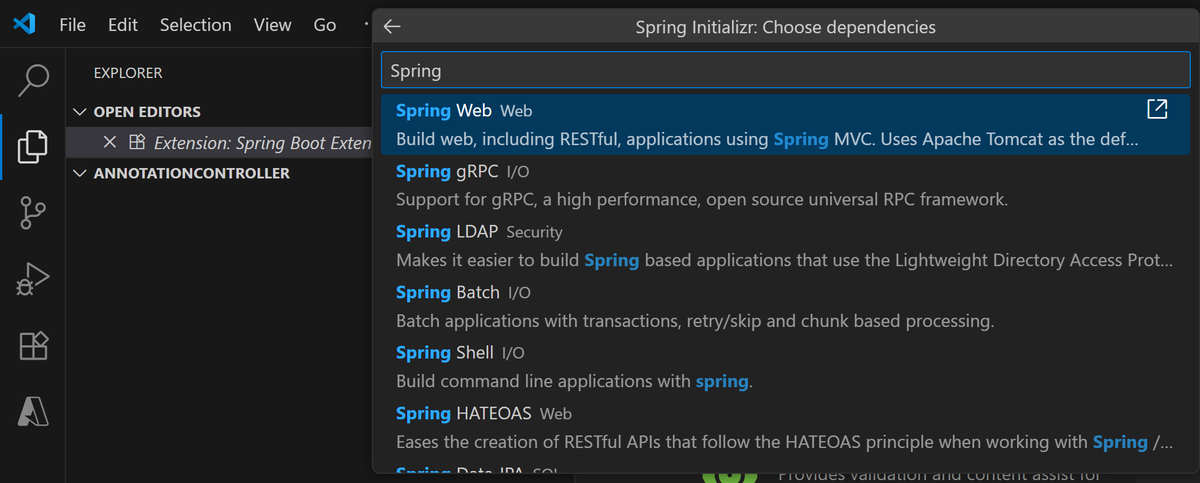The image size is (1200, 483).
Task: Click the extension file icon in Open Editors
Action: tap(138, 142)
